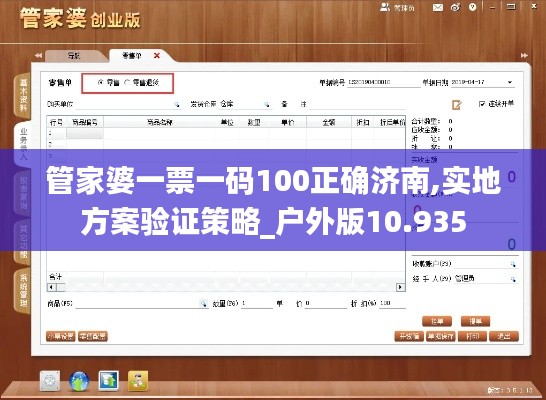Click the table scrollbar right arrow
This screenshot has width=546, height=400.
click(x=400, y=287)
